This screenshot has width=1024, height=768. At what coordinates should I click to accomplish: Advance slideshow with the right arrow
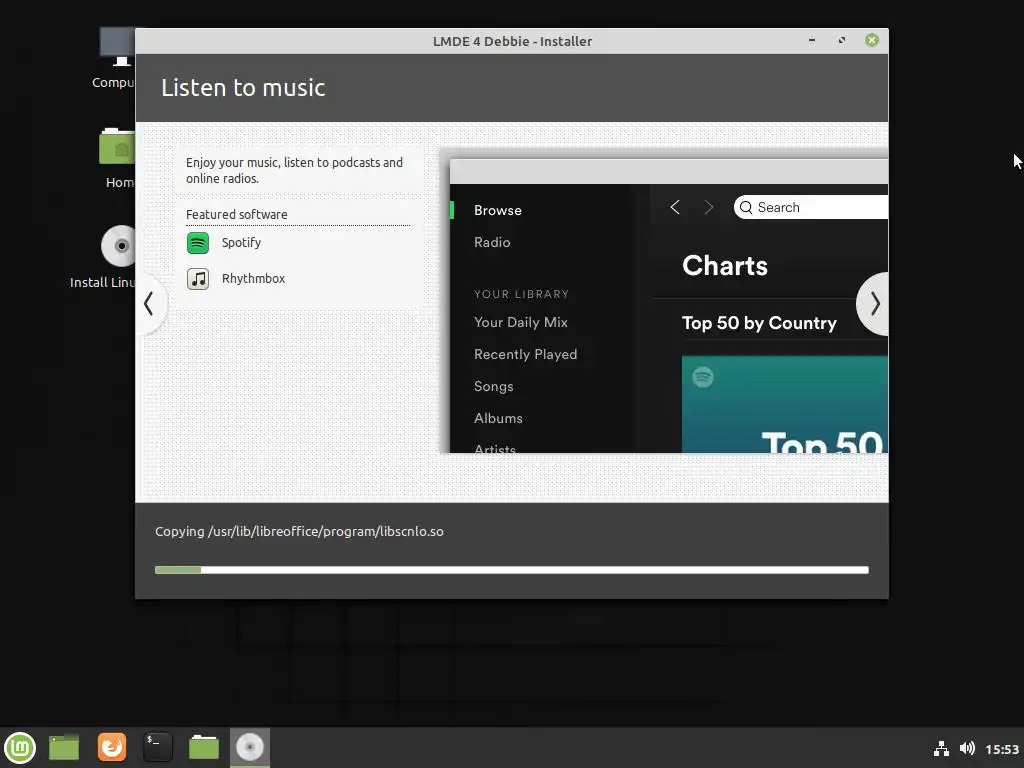[874, 304]
